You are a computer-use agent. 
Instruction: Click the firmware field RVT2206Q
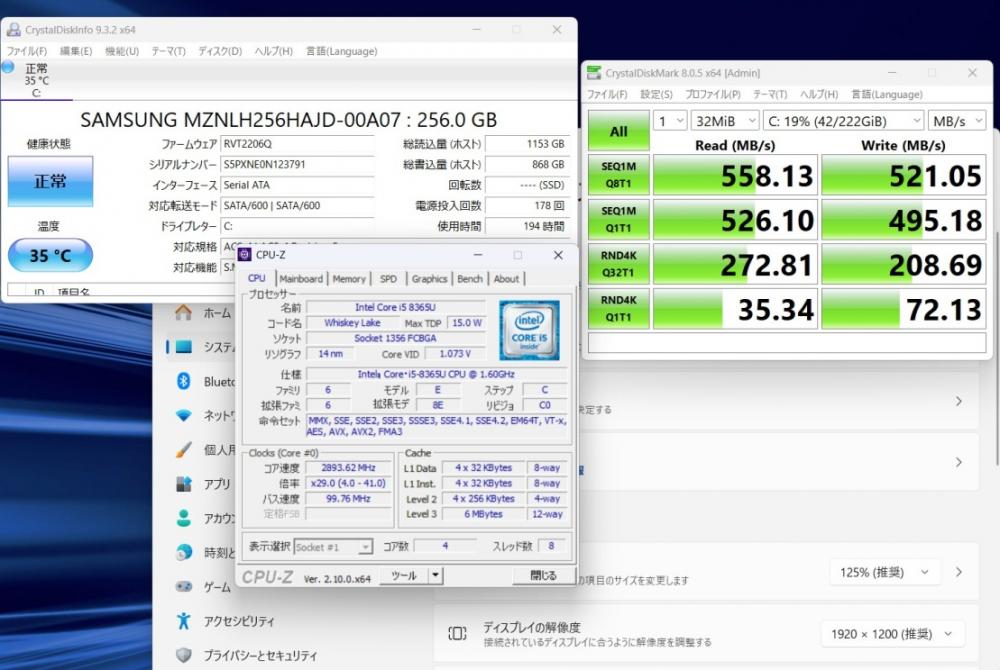pos(297,144)
